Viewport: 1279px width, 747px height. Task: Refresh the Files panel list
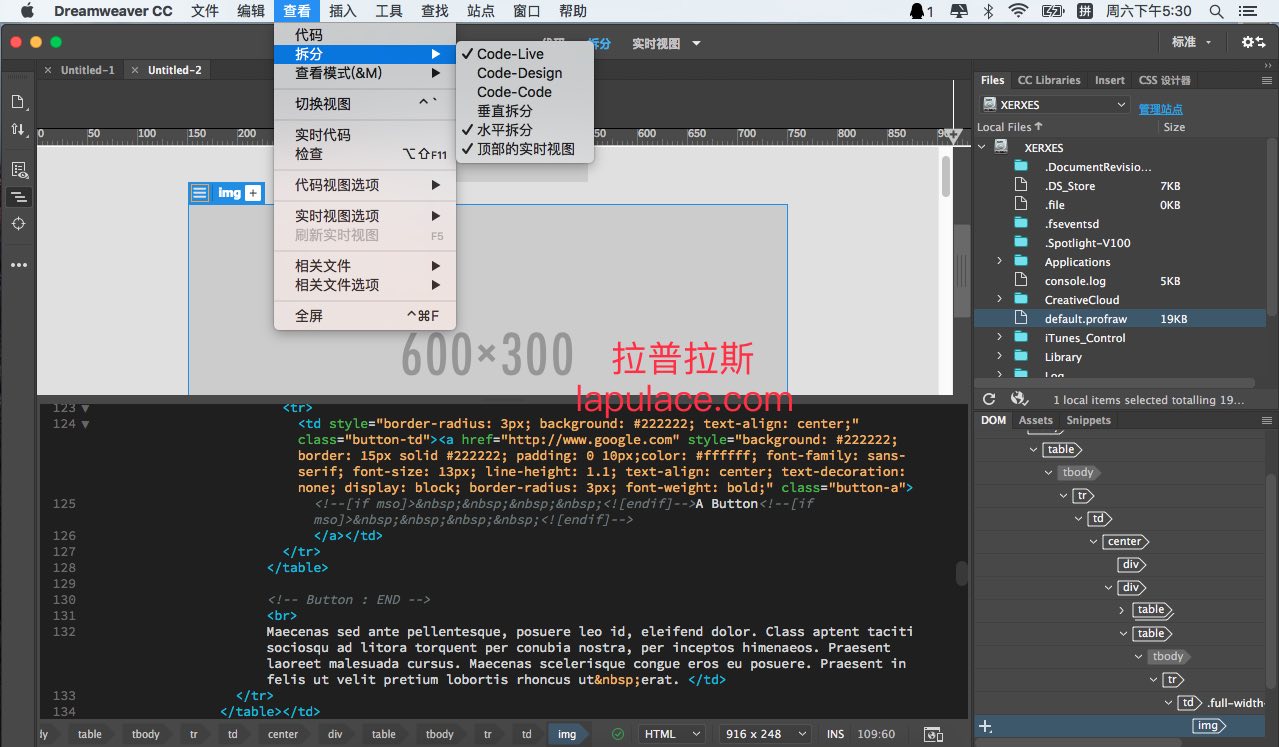coord(989,399)
